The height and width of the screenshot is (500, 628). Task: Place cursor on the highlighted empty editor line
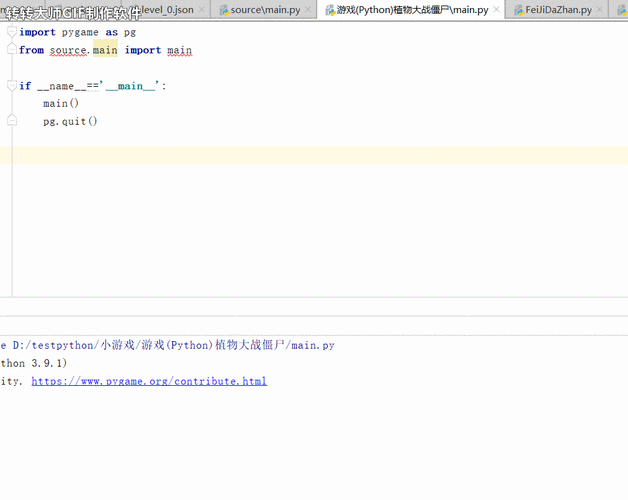coord(300,155)
